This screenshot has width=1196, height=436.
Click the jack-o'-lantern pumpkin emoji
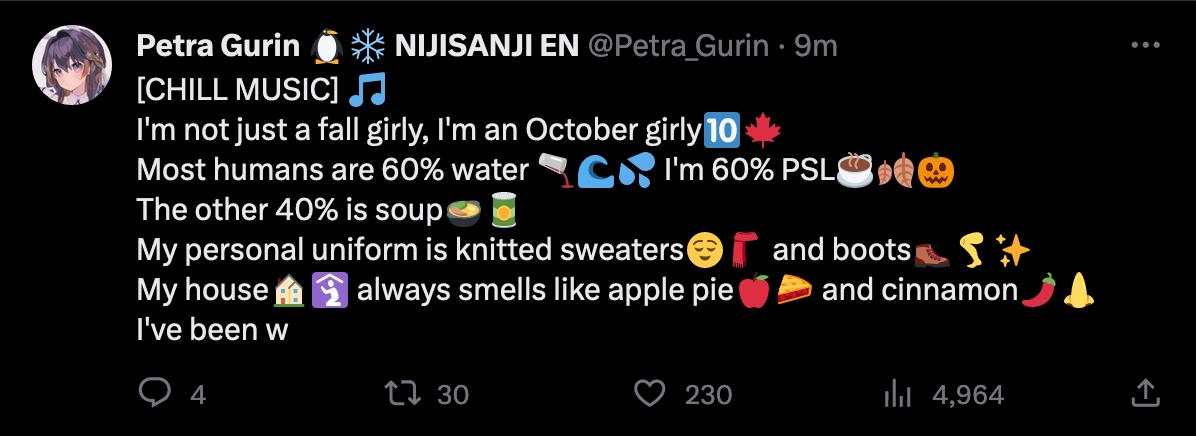(936, 172)
